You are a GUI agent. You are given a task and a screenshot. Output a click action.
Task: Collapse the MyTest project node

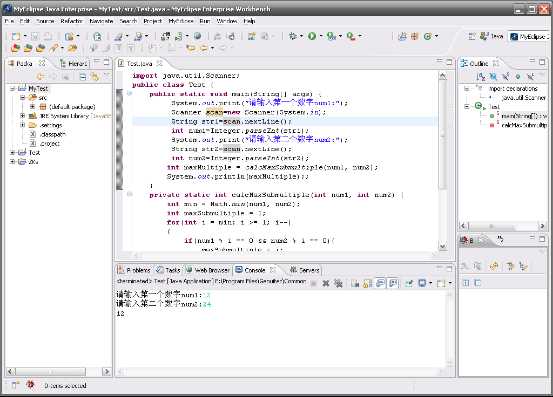13,88
